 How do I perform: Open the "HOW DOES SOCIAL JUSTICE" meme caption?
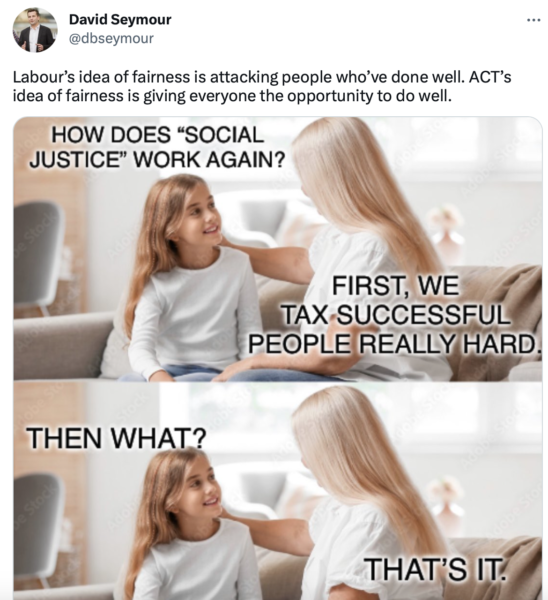157,147
